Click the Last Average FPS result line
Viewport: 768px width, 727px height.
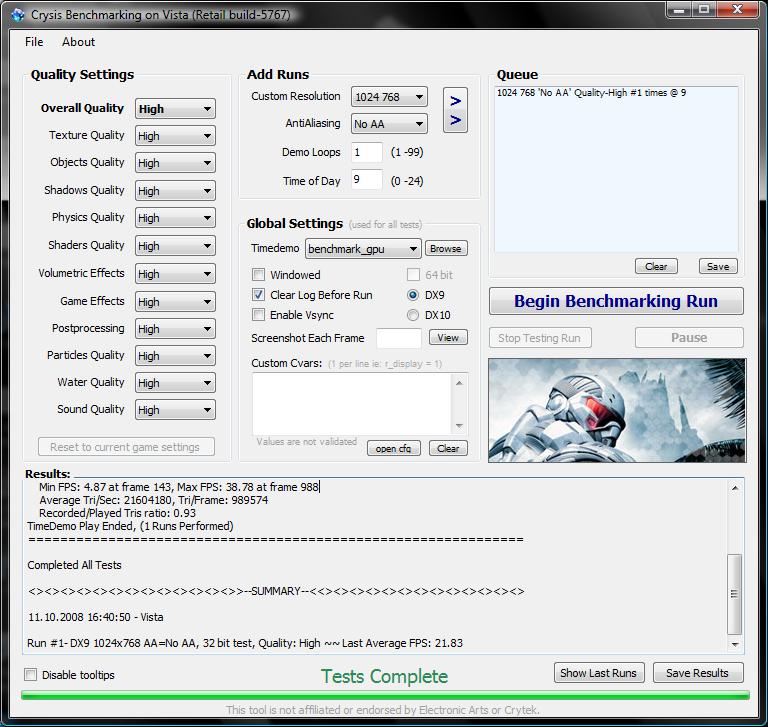(x=245, y=643)
